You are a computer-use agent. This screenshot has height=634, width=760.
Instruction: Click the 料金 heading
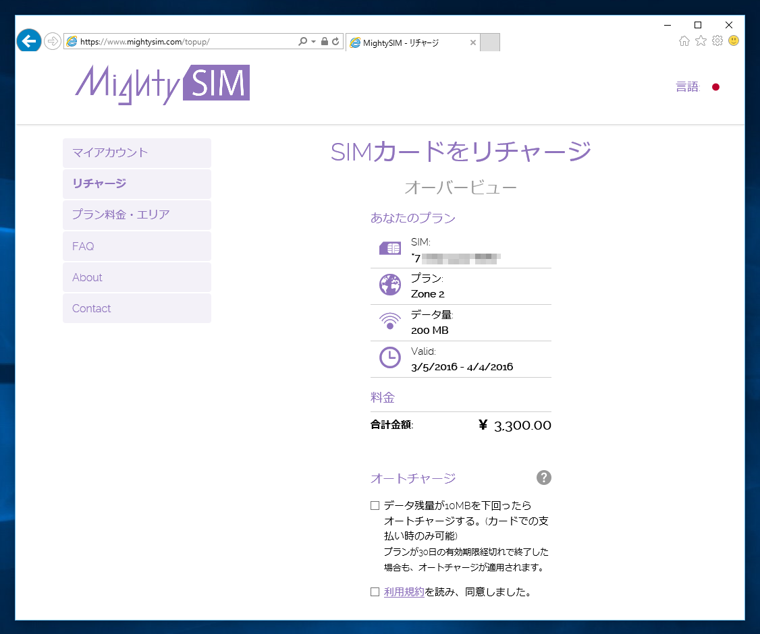382,397
